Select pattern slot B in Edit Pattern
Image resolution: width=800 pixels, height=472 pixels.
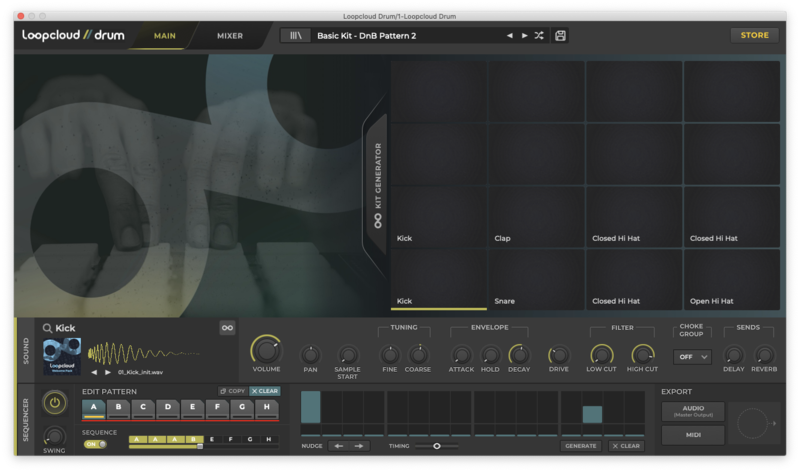click(x=119, y=408)
